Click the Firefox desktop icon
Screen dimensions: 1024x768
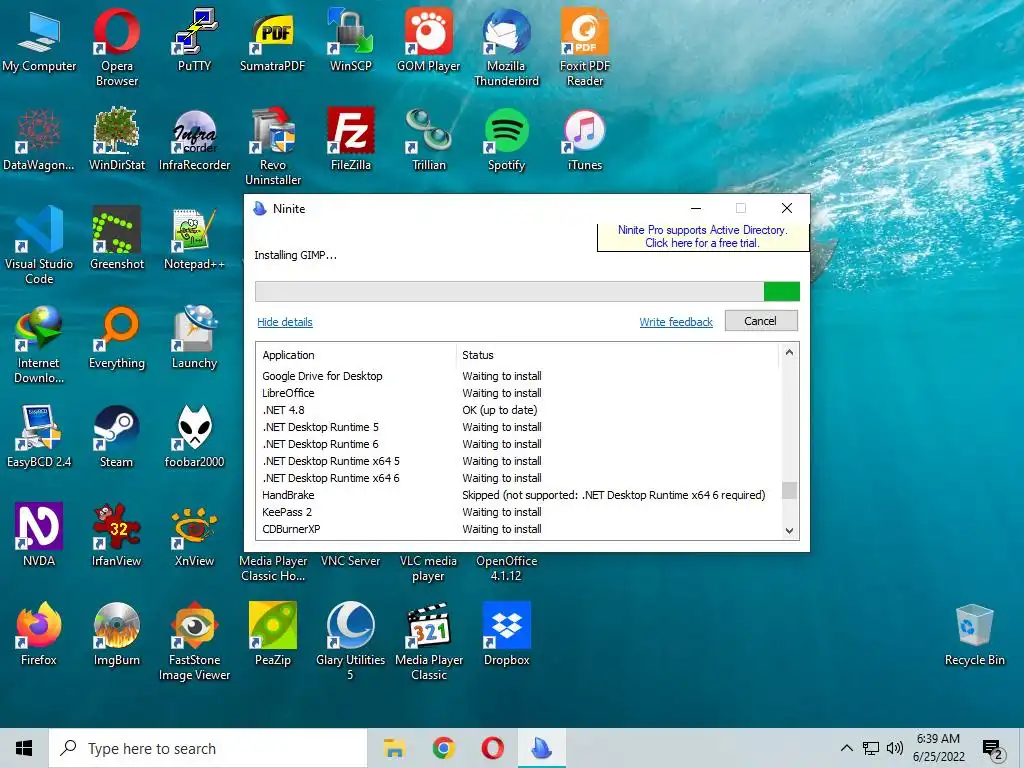39,633
